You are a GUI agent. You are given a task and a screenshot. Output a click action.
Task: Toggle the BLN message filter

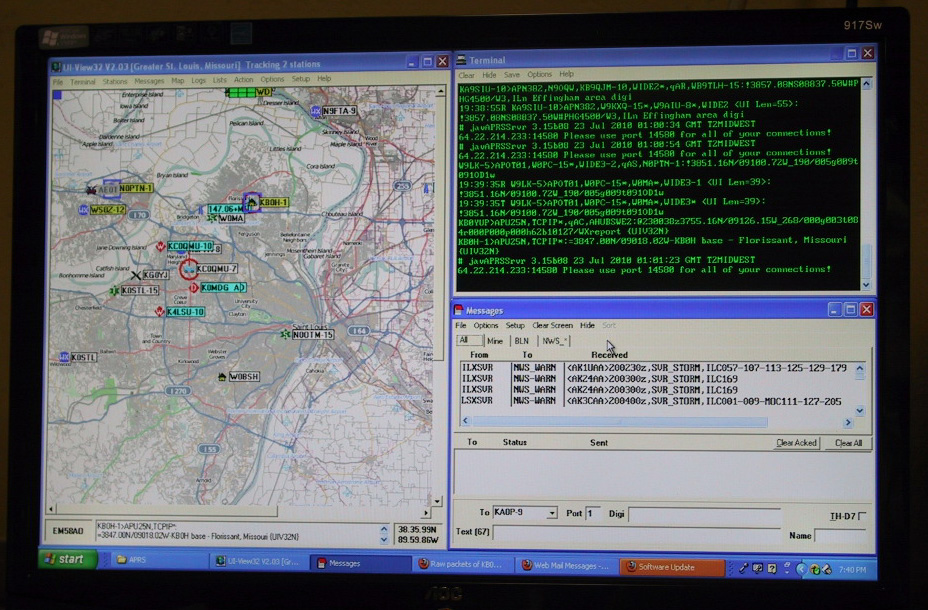[522, 341]
